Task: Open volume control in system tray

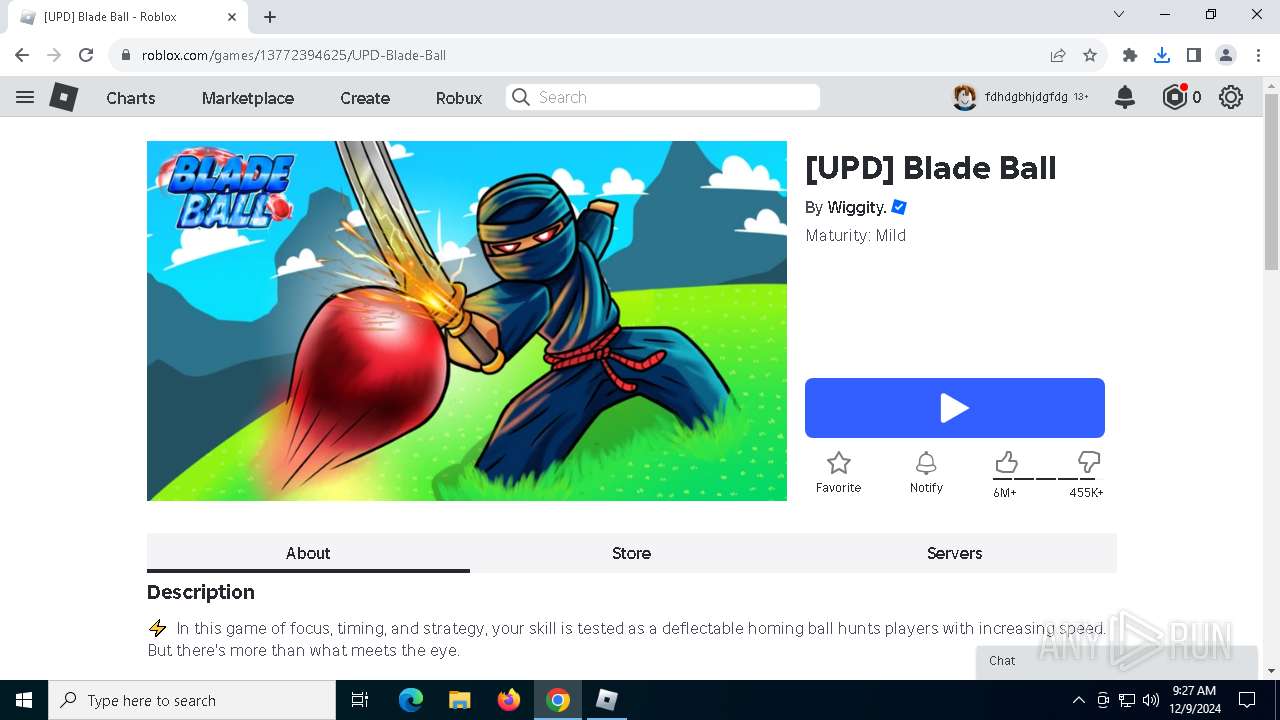Action: [1151, 700]
